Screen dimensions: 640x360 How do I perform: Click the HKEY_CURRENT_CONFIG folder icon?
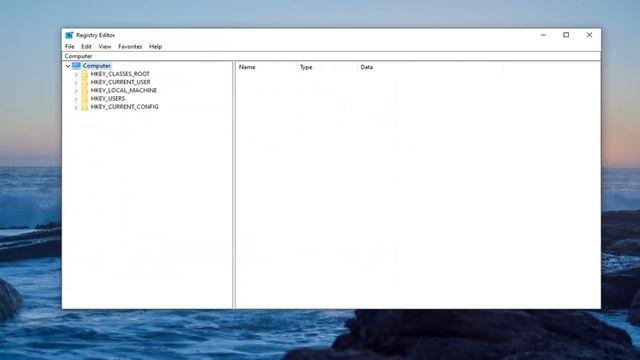(84, 107)
